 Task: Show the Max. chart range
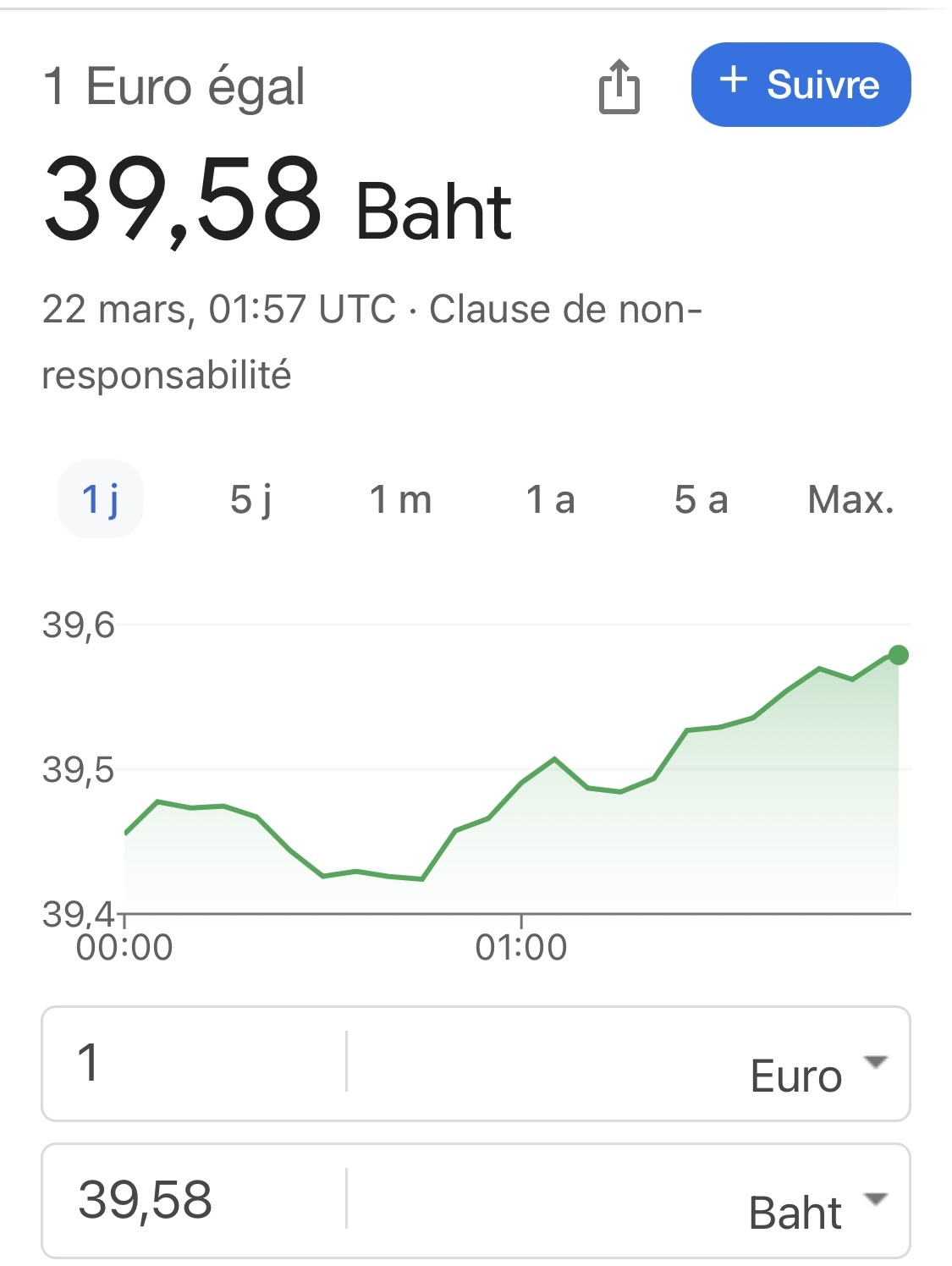[x=850, y=499]
